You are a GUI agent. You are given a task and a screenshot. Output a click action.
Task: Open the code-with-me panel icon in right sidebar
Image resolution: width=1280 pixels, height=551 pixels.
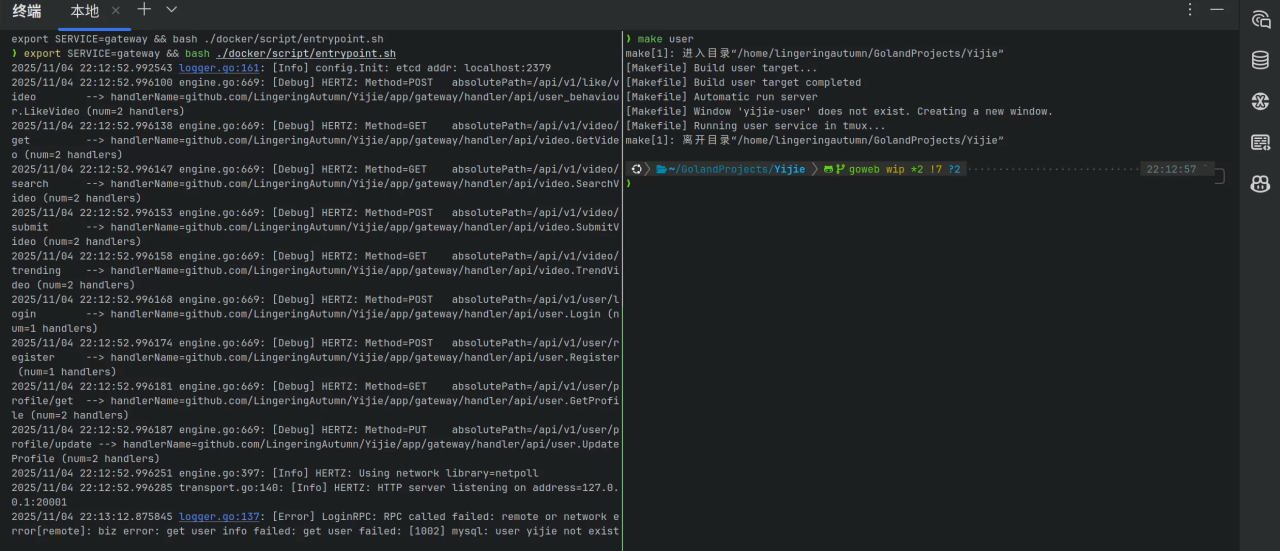coord(1260,142)
